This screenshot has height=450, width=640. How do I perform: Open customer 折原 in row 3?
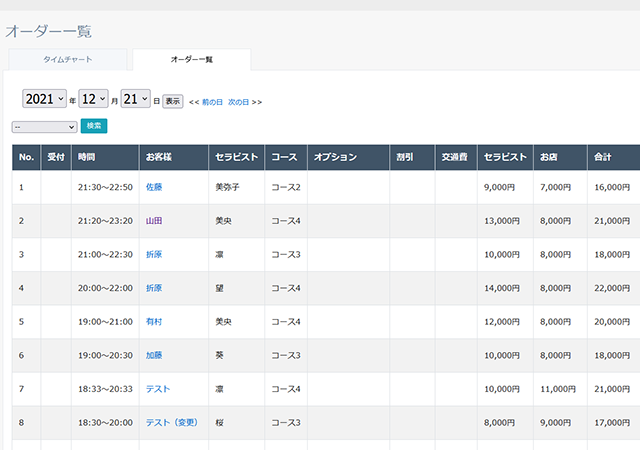pyautogui.click(x=154, y=254)
